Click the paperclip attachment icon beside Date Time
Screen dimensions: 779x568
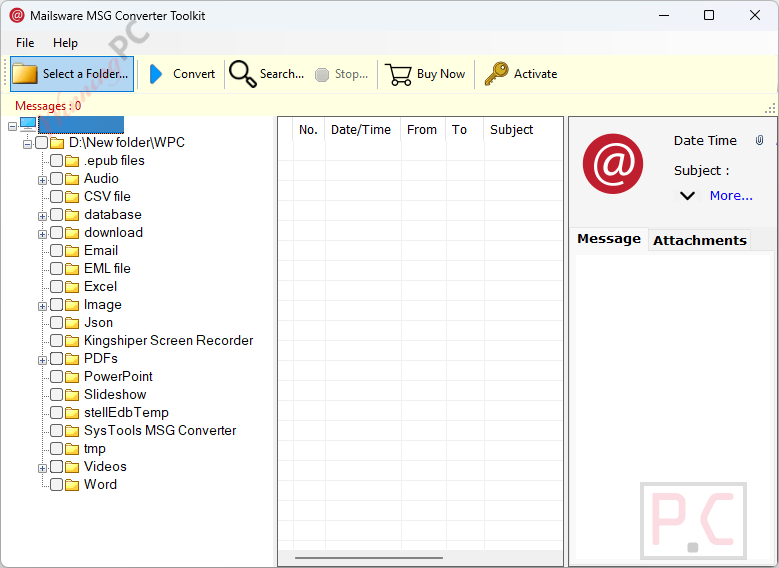pyautogui.click(x=759, y=141)
